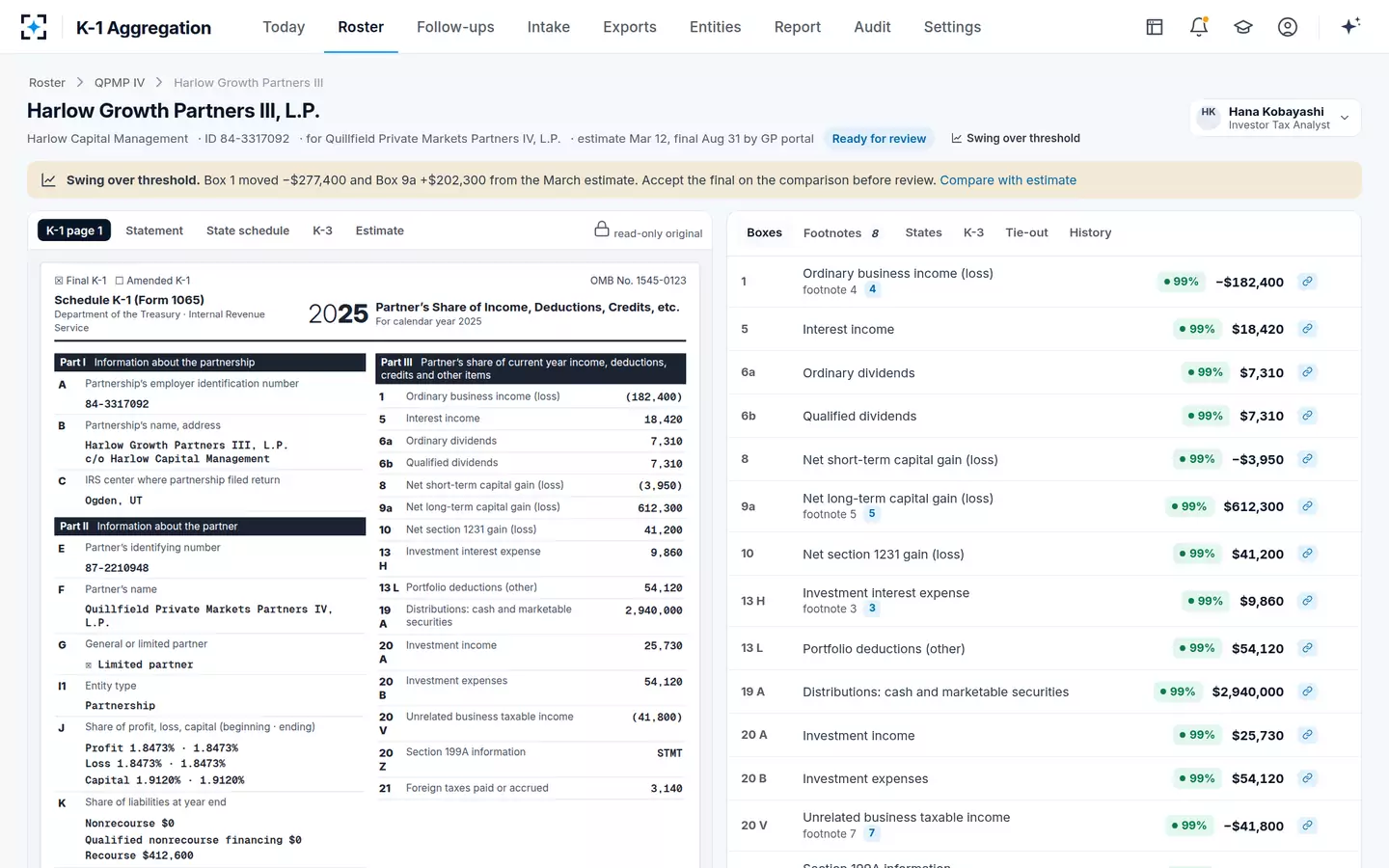Click link icon on Ordinary dividends row
Image resolution: width=1389 pixels, height=868 pixels.
click(1307, 372)
